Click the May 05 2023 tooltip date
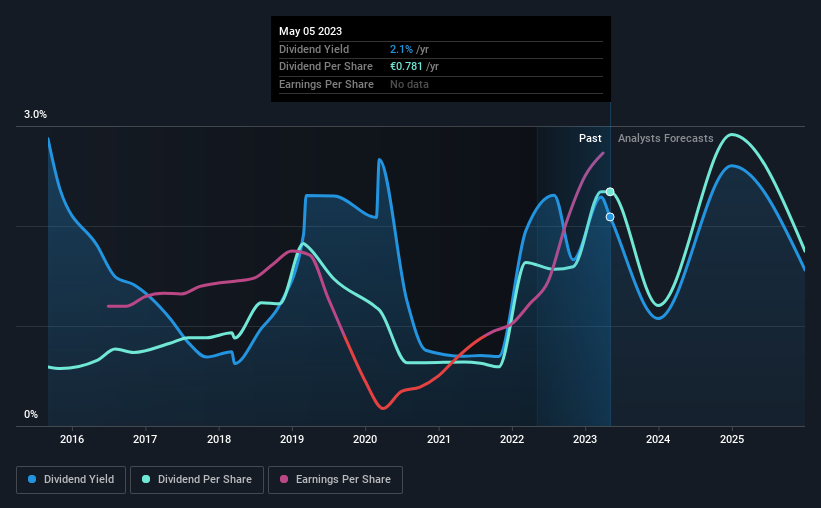Image resolution: width=821 pixels, height=508 pixels. [310, 31]
